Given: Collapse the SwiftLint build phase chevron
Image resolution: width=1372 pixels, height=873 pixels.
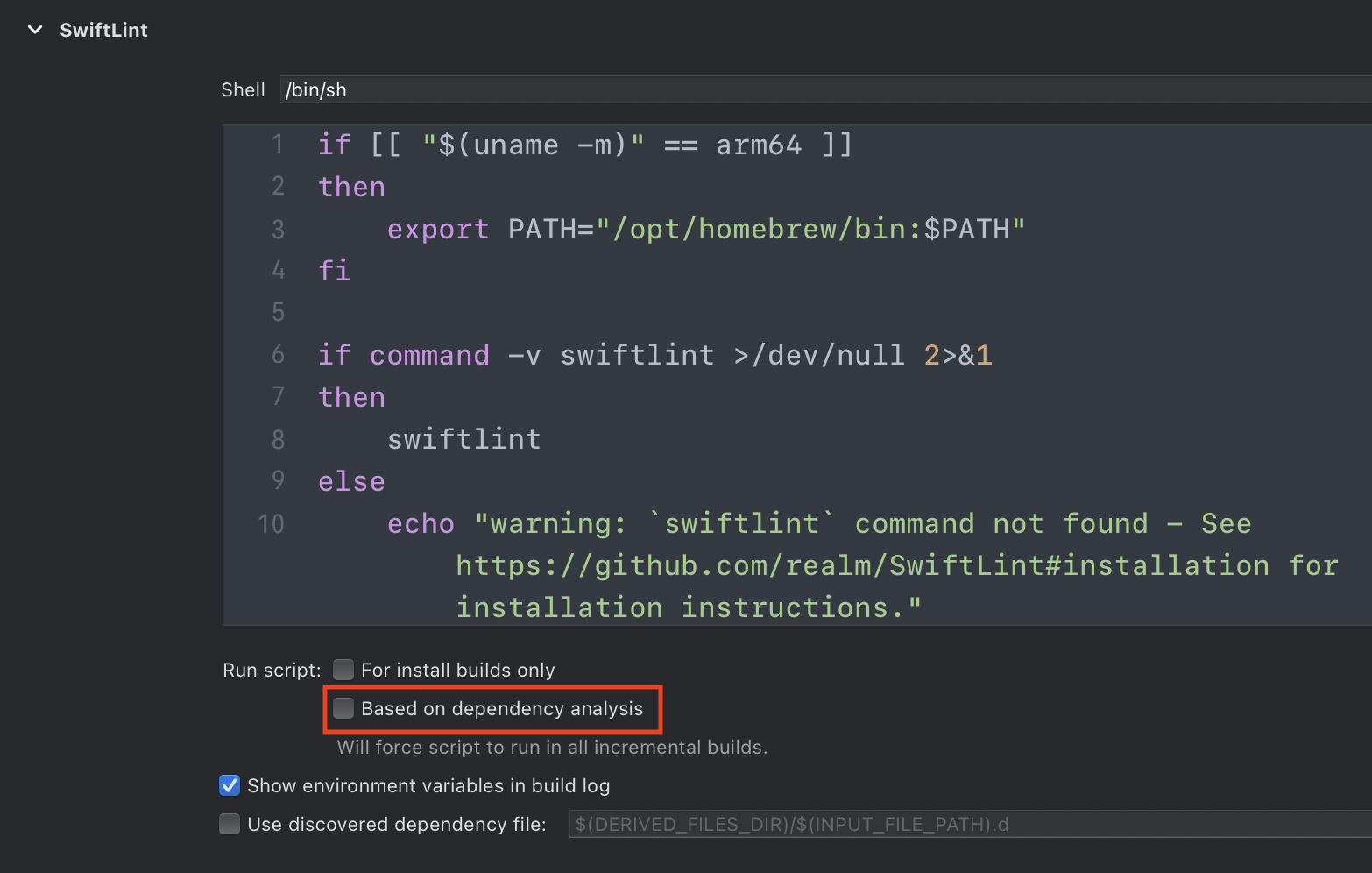Looking at the screenshot, I should point(35,30).
